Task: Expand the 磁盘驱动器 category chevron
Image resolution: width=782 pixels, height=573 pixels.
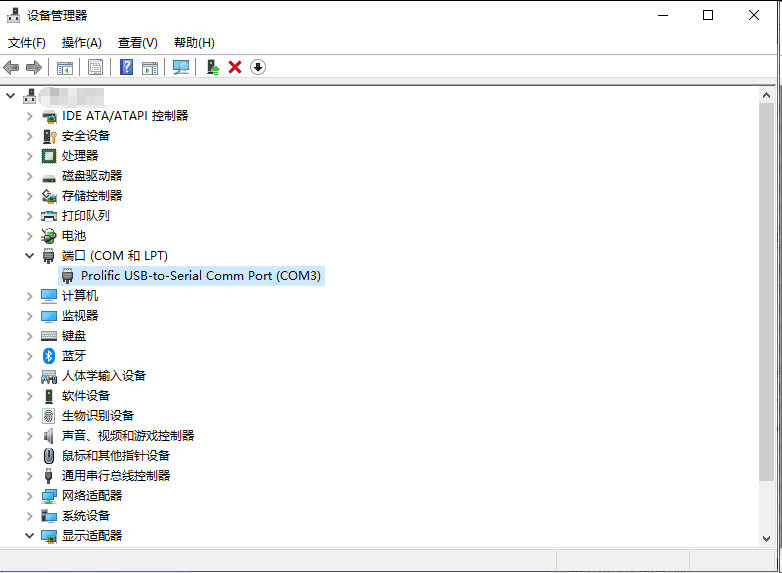Action: tap(29, 176)
